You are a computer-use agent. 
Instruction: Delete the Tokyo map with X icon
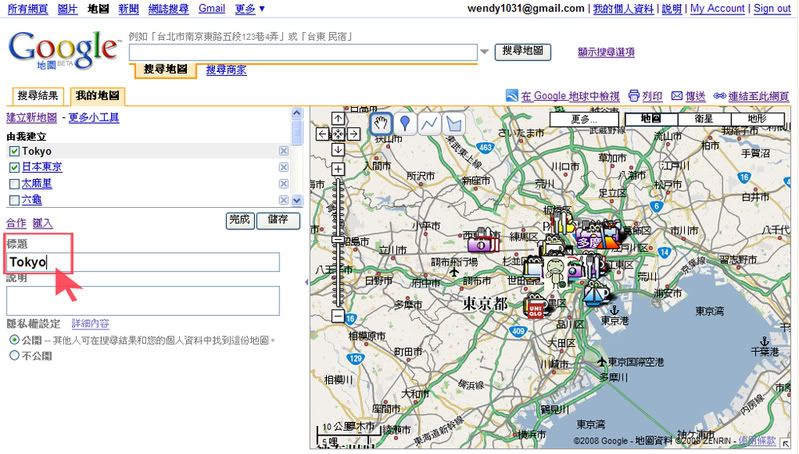click(x=283, y=151)
